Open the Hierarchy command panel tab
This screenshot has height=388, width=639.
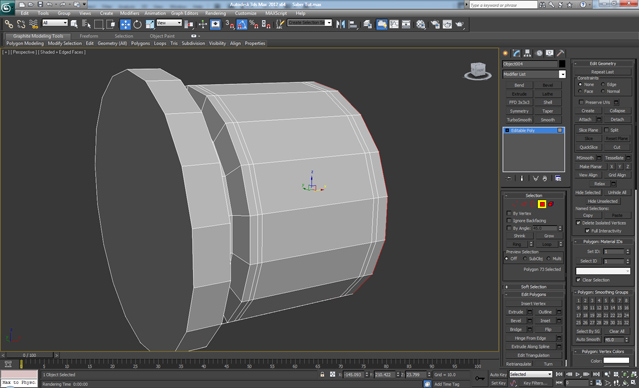pos(528,53)
